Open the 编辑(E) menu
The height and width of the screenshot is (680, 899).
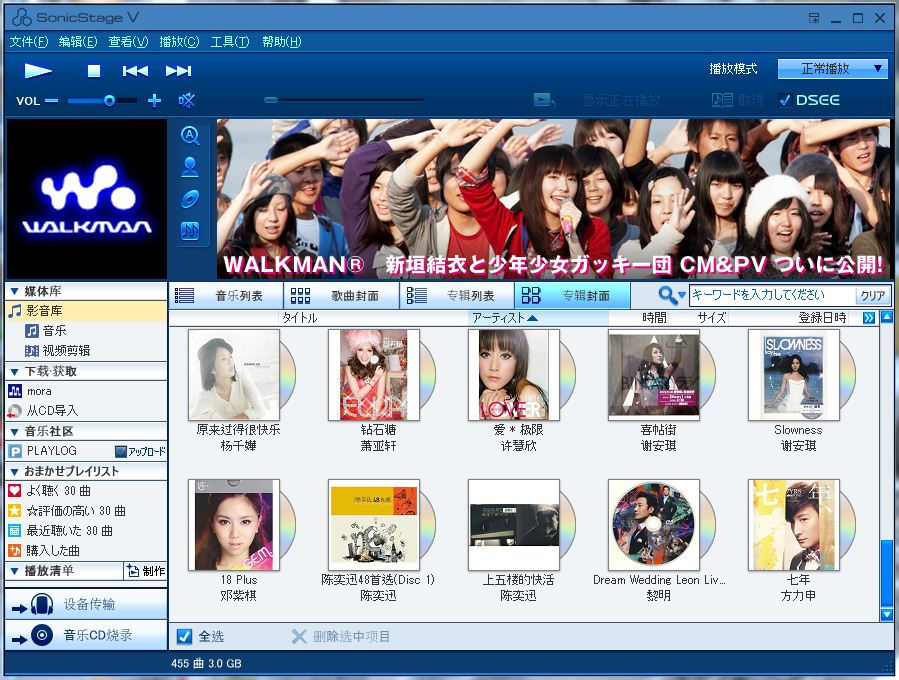[x=78, y=42]
